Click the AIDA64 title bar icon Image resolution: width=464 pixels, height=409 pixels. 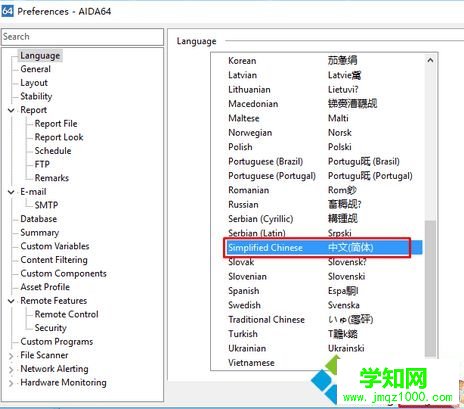coord(7,11)
